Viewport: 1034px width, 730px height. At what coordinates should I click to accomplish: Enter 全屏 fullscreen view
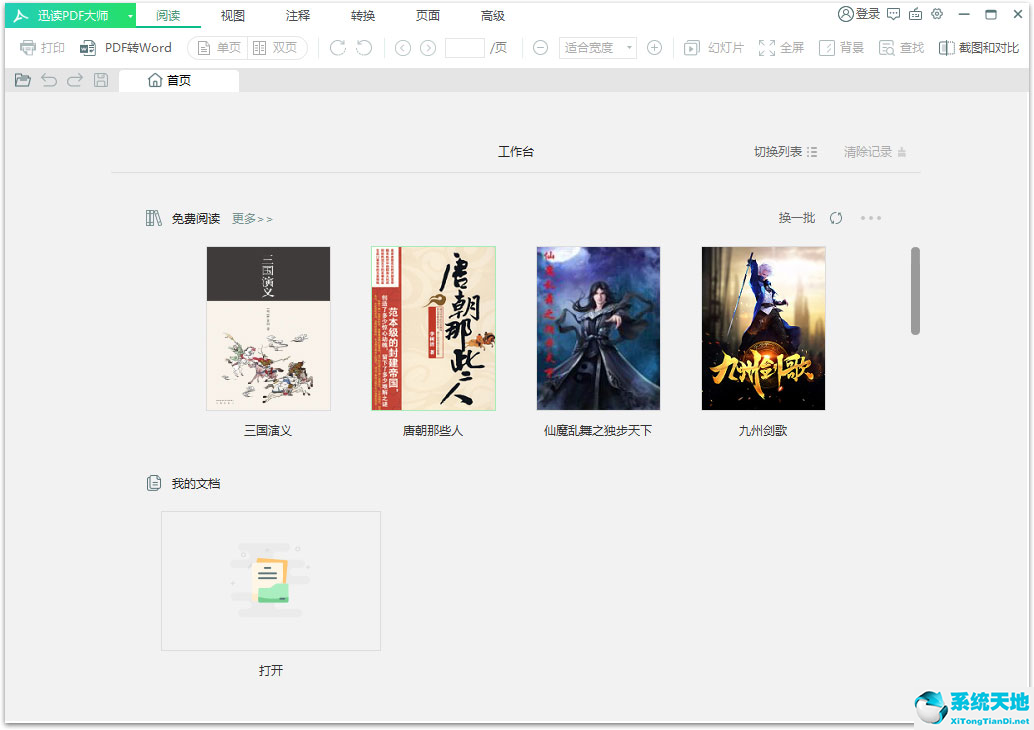[781, 47]
